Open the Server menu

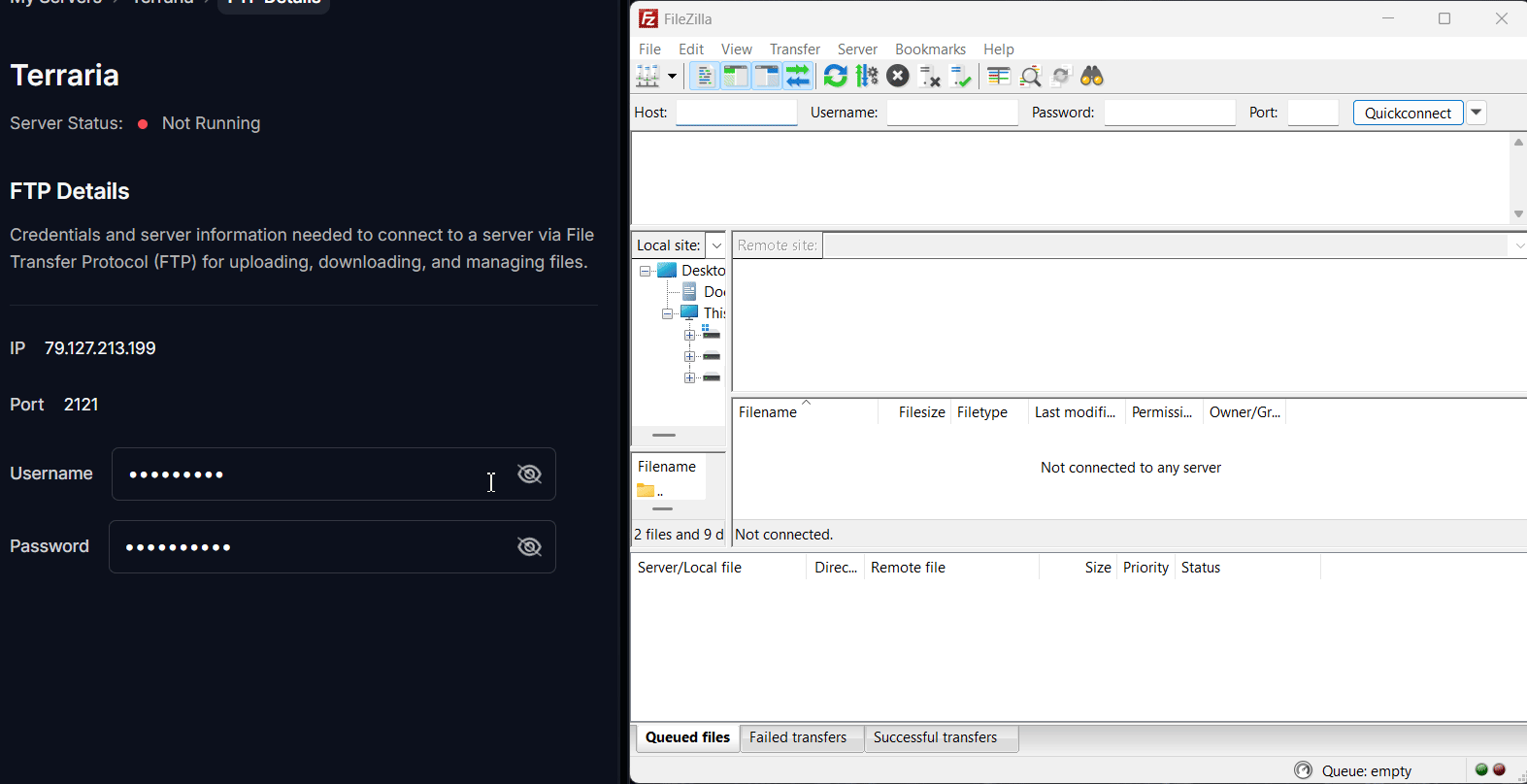tap(857, 49)
